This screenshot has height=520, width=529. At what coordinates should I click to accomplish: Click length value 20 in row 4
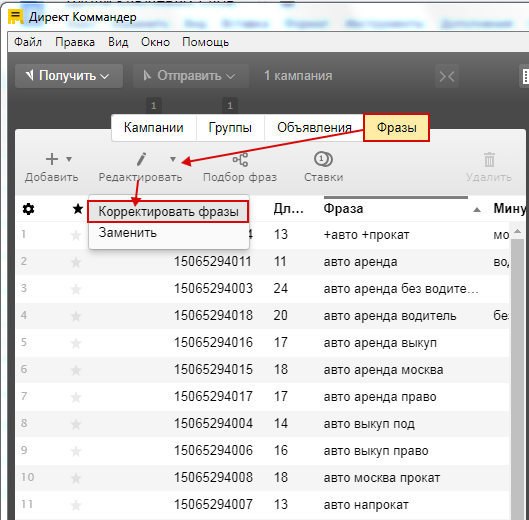tap(281, 316)
